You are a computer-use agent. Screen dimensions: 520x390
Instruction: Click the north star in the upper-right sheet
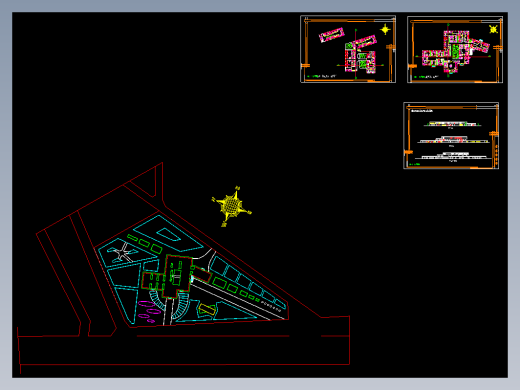click(x=493, y=29)
